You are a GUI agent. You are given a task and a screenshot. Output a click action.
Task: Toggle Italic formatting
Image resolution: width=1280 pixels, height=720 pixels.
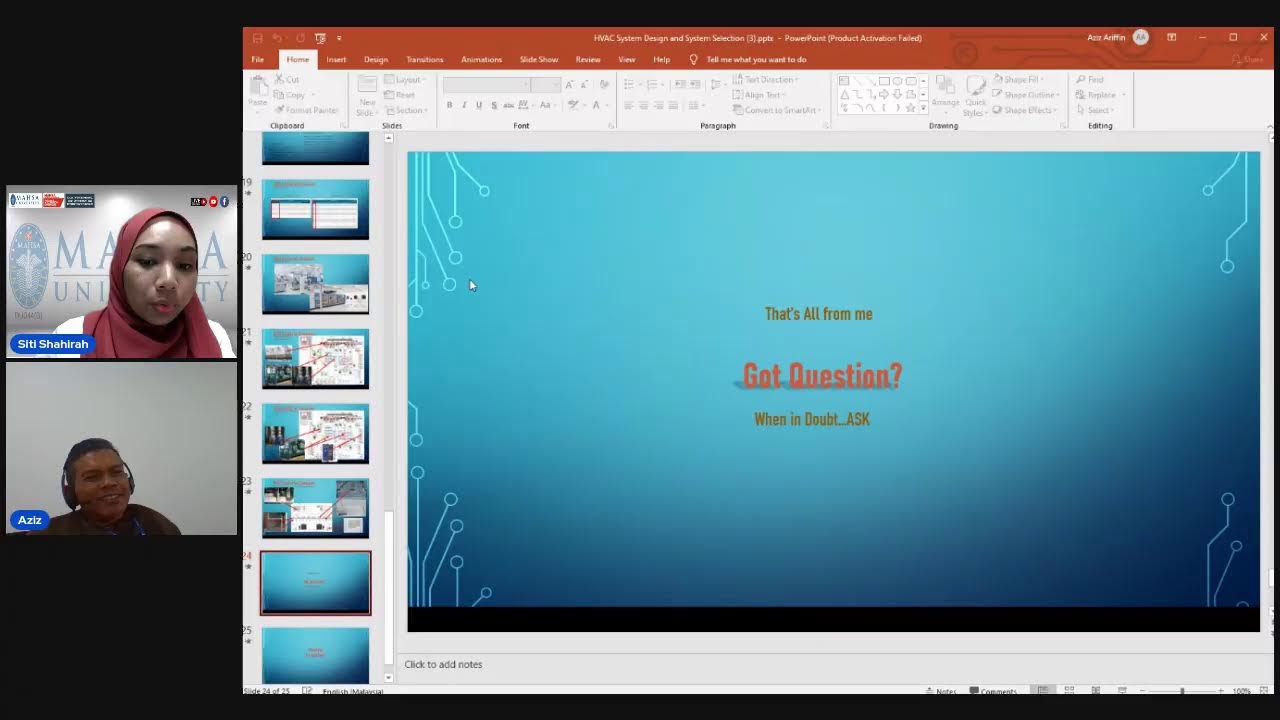tap(464, 105)
